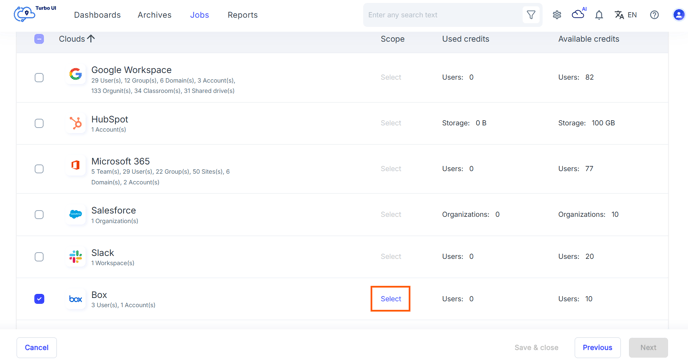688x361 pixels.
Task: Click the Google Workspace logo icon
Action: 75,74
